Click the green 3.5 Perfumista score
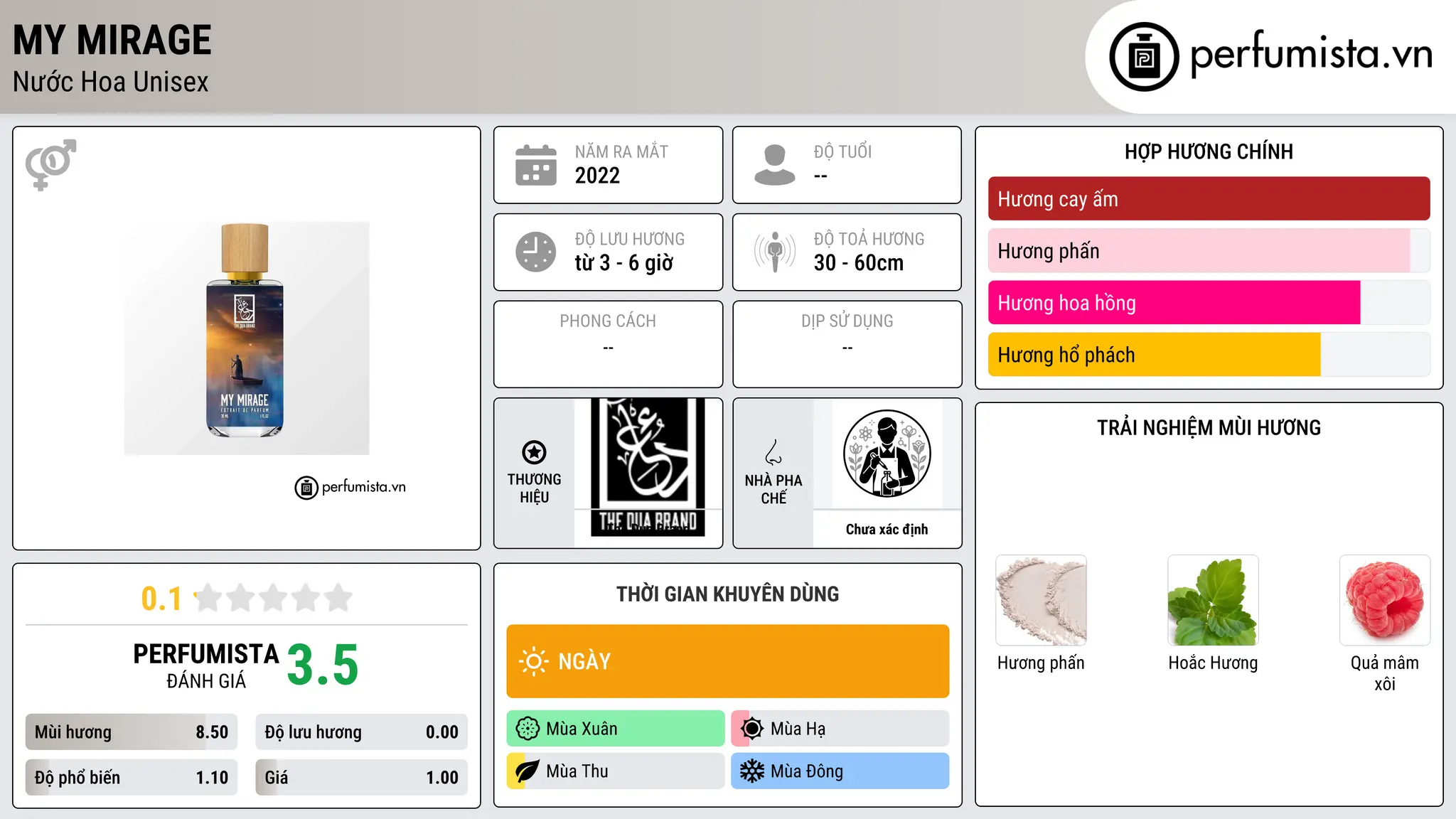Image resolution: width=1456 pixels, height=819 pixels. (x=323, y=665)
